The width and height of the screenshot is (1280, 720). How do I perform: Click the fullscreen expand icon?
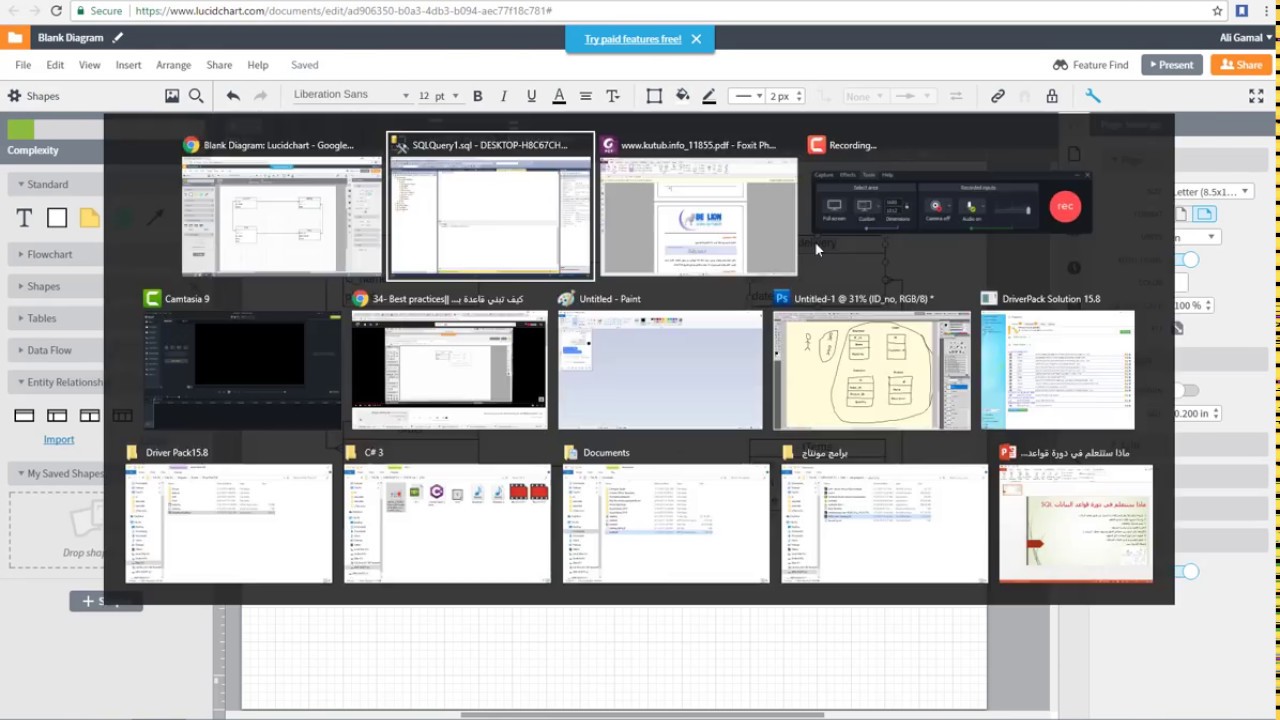1256,96
